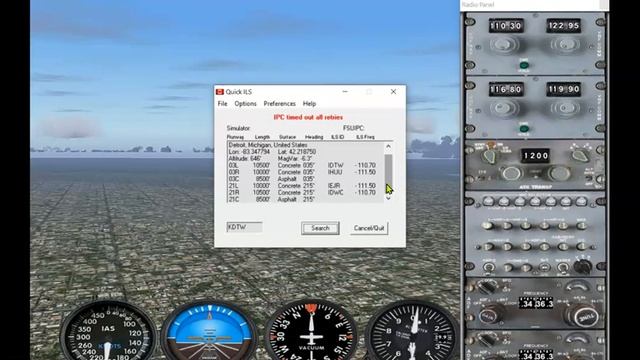Click the 1200 transponder code display
640x360 pixels.
[535, 156]
